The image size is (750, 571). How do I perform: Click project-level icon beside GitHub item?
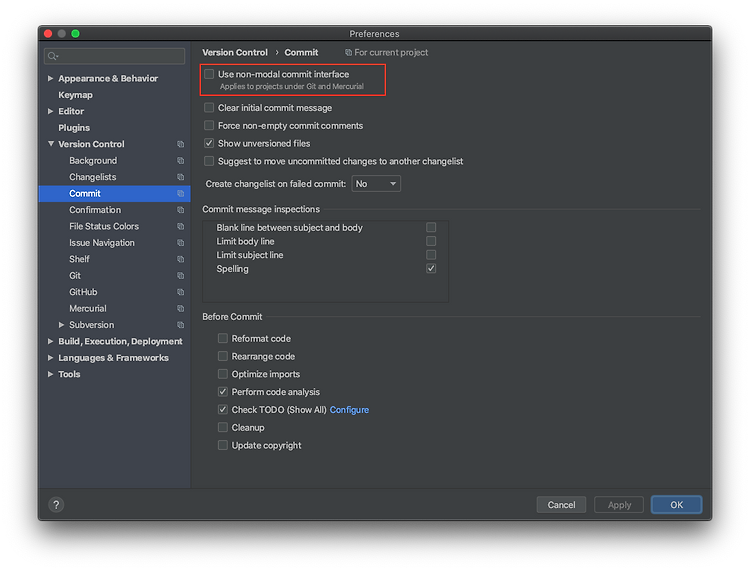point(181,292)
